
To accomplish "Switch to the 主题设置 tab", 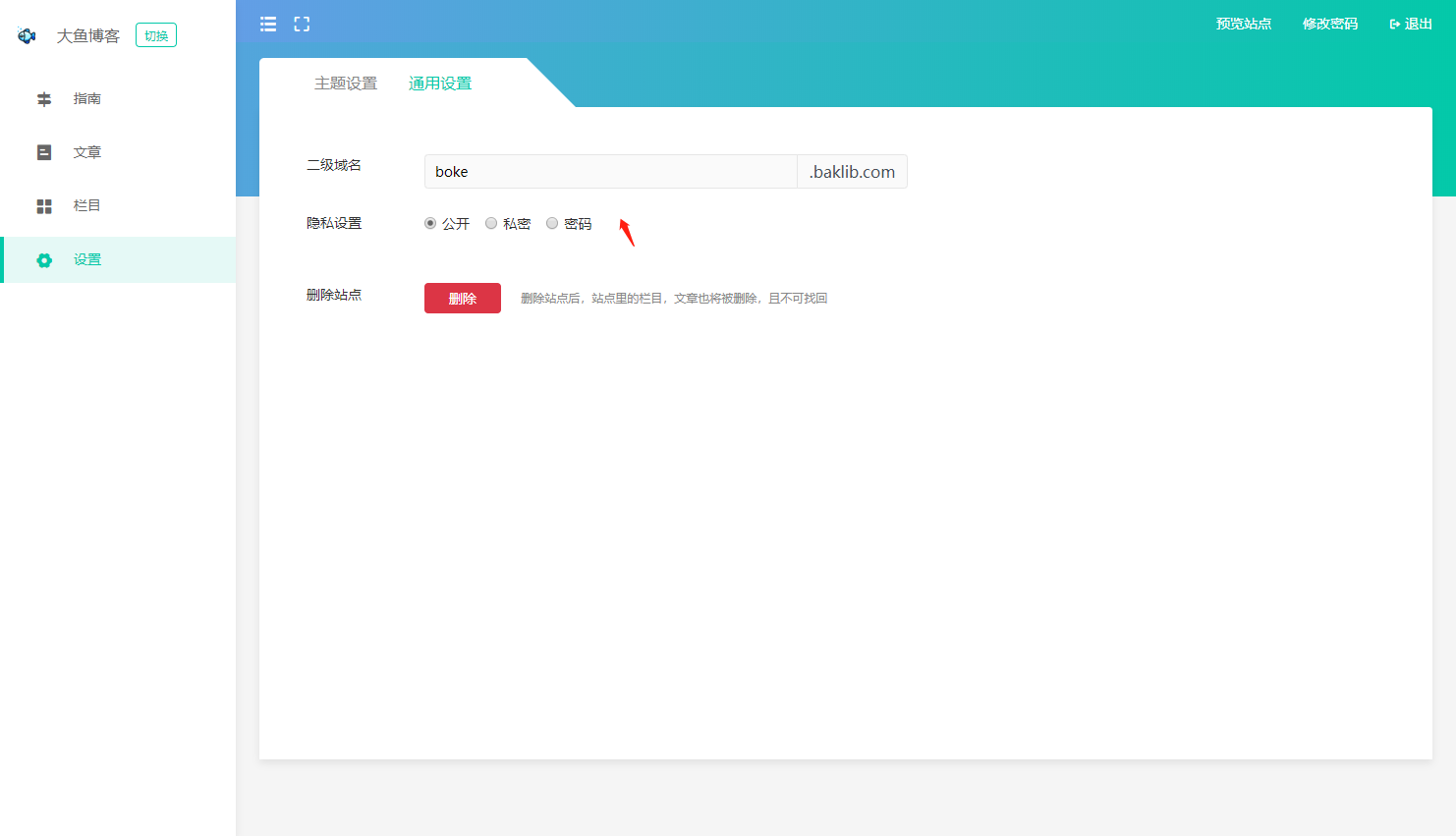I will pos(346,84).
